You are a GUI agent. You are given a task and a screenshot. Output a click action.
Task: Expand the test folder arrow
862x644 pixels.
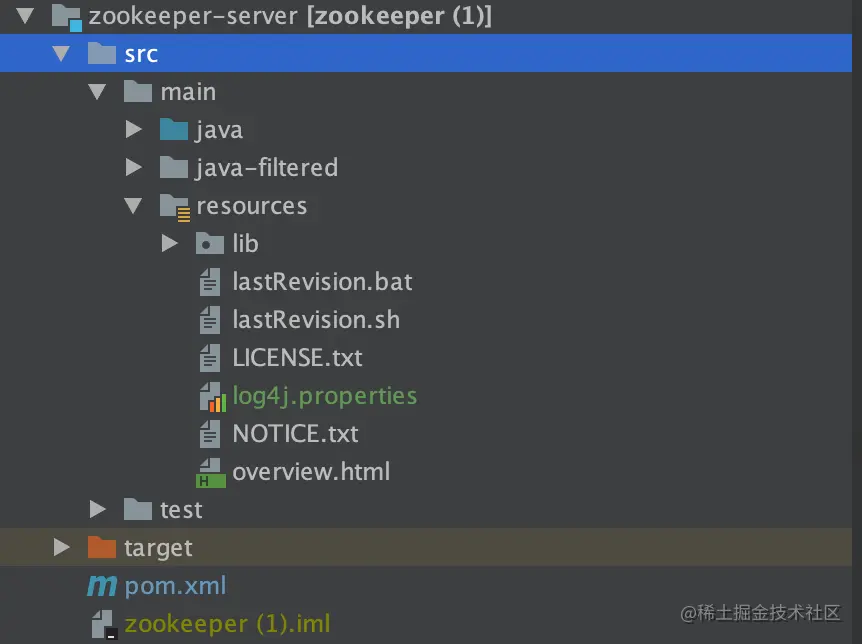[x=97, y=510]
